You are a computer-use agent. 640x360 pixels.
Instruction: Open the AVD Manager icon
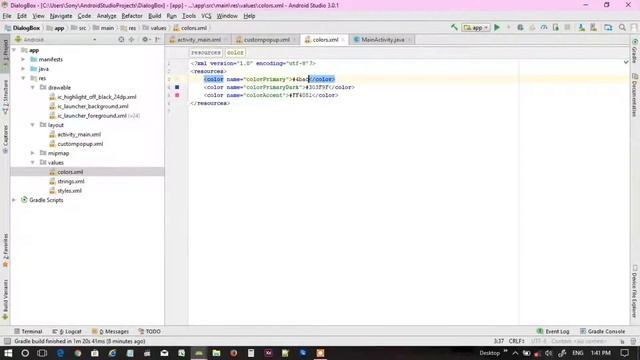point(582,27)
